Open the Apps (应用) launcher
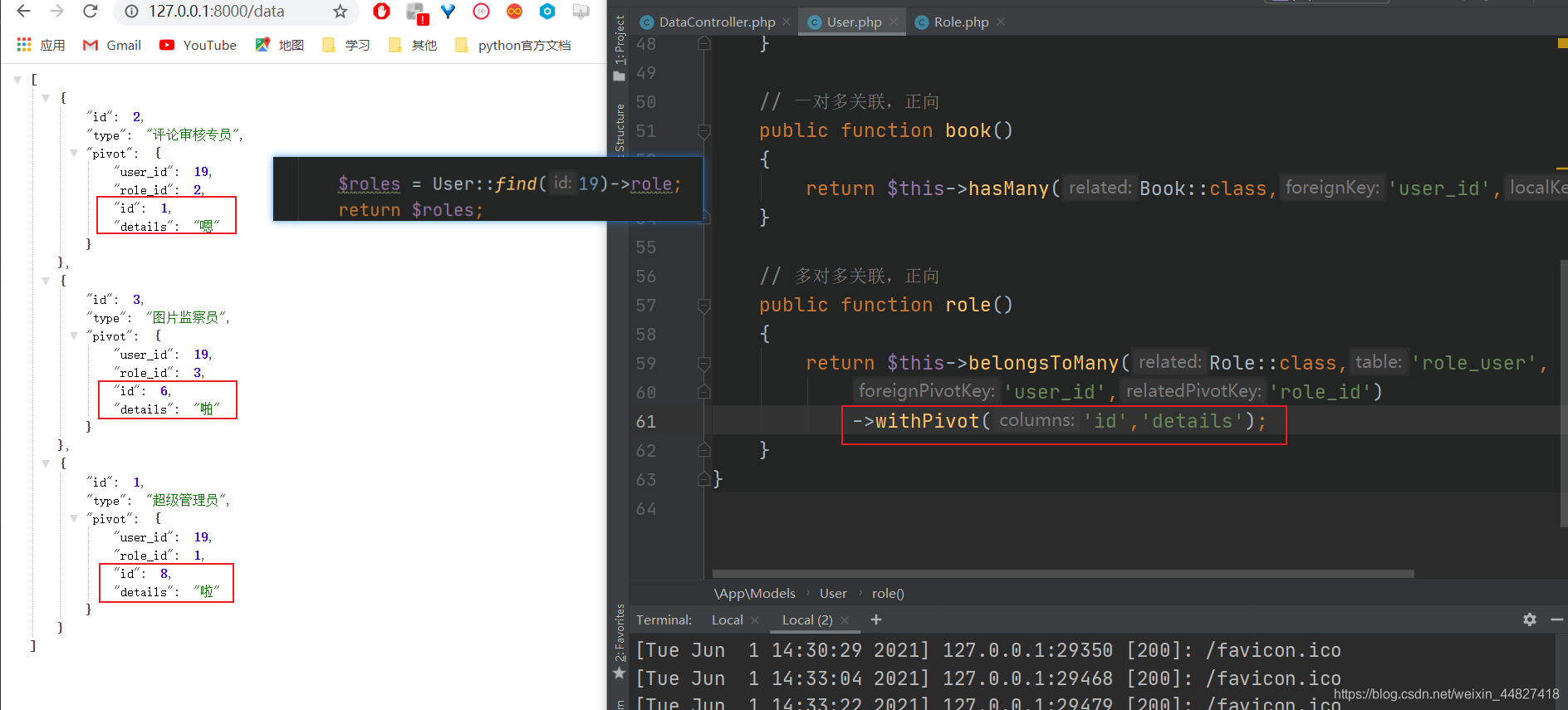1568x710 pixels. (41, 45)
